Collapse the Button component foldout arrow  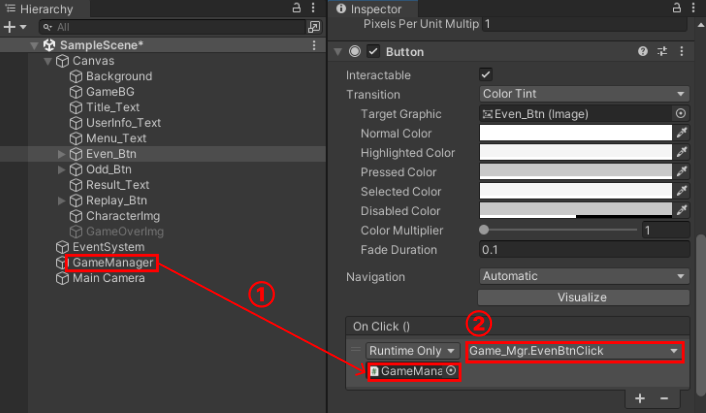pyautogui.click(x=338, y=52)
